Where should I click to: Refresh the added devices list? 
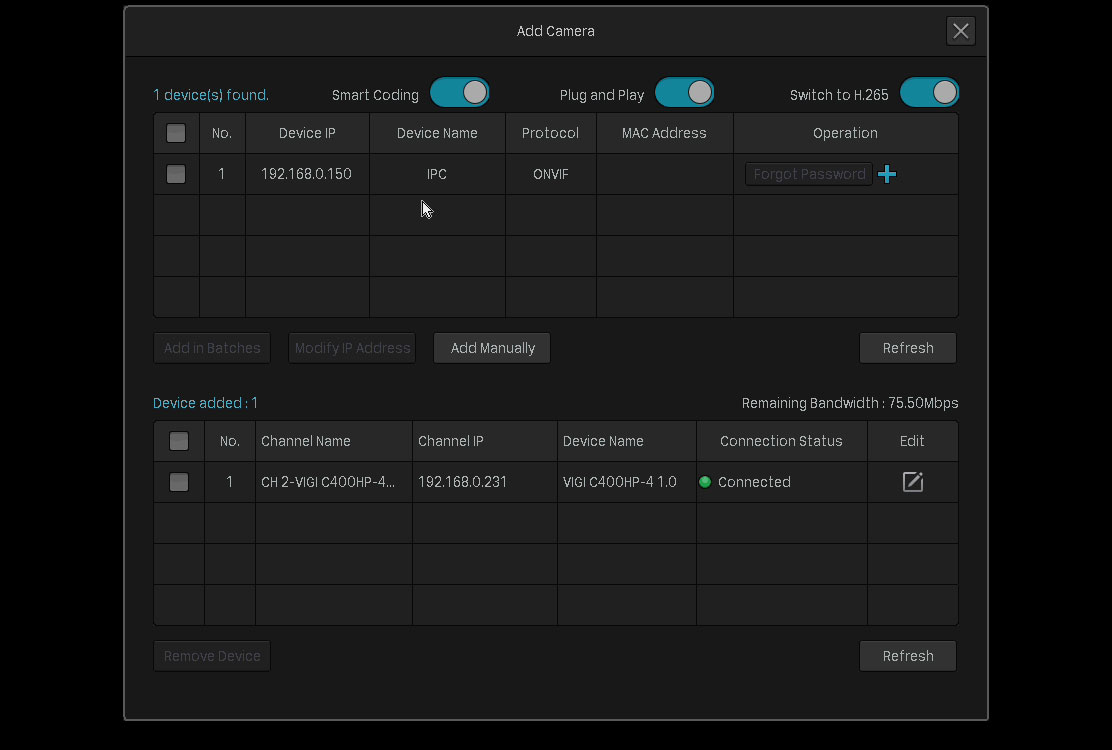908,656
